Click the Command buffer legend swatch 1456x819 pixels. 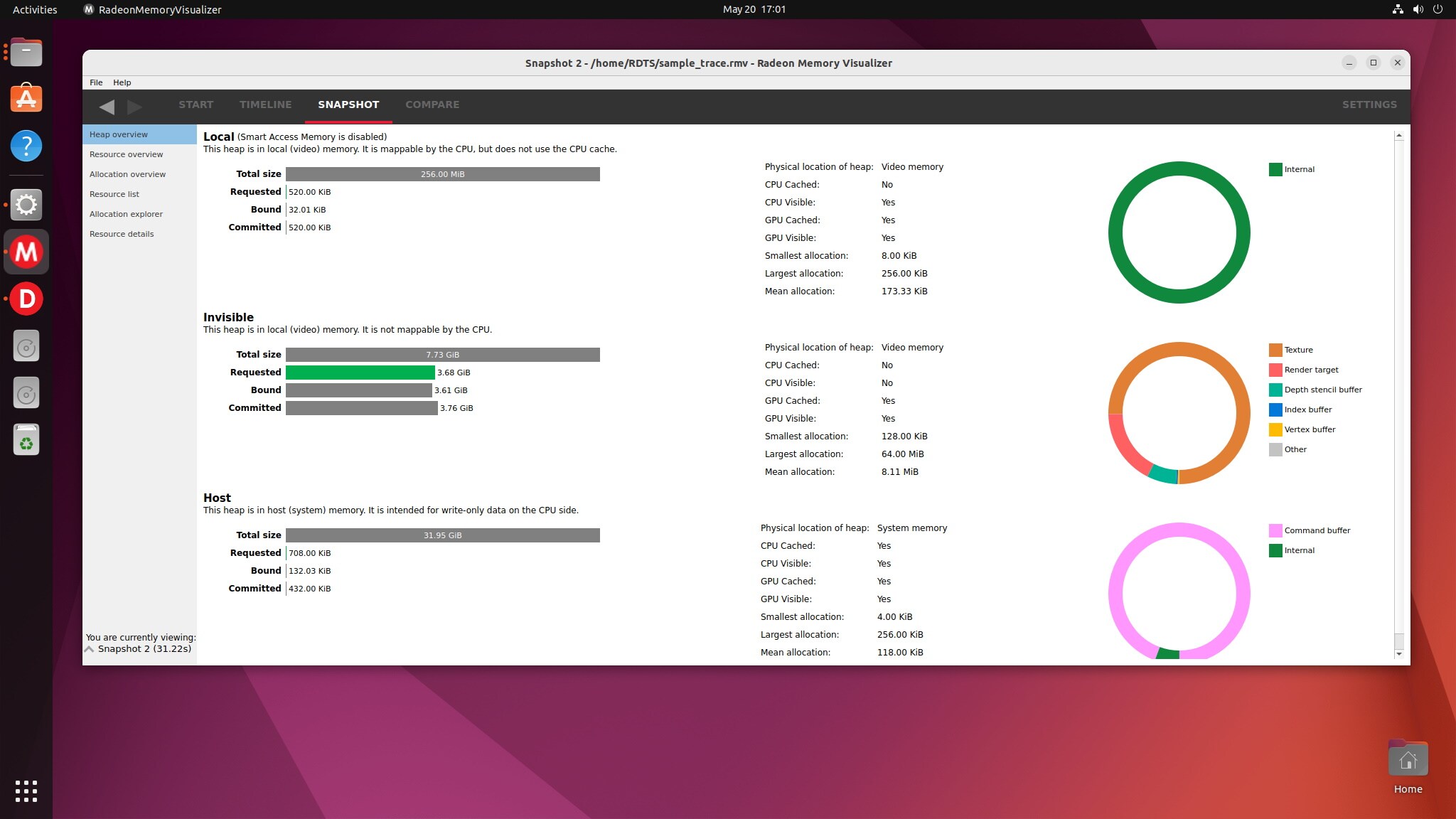(x=1275, y=530)
